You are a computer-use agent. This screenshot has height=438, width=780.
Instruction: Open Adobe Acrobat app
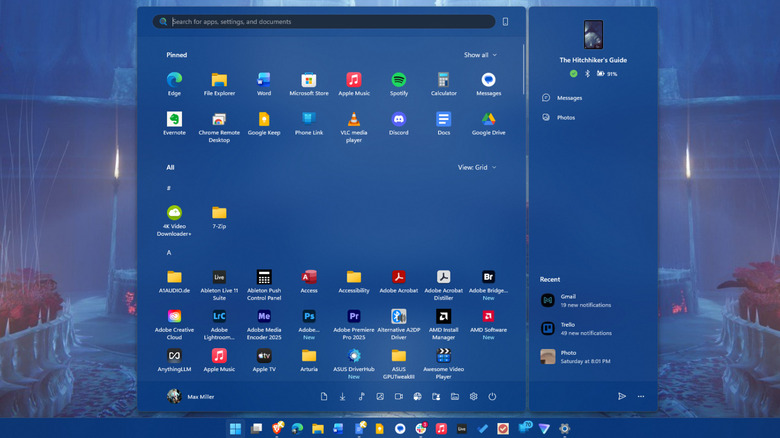398,281
